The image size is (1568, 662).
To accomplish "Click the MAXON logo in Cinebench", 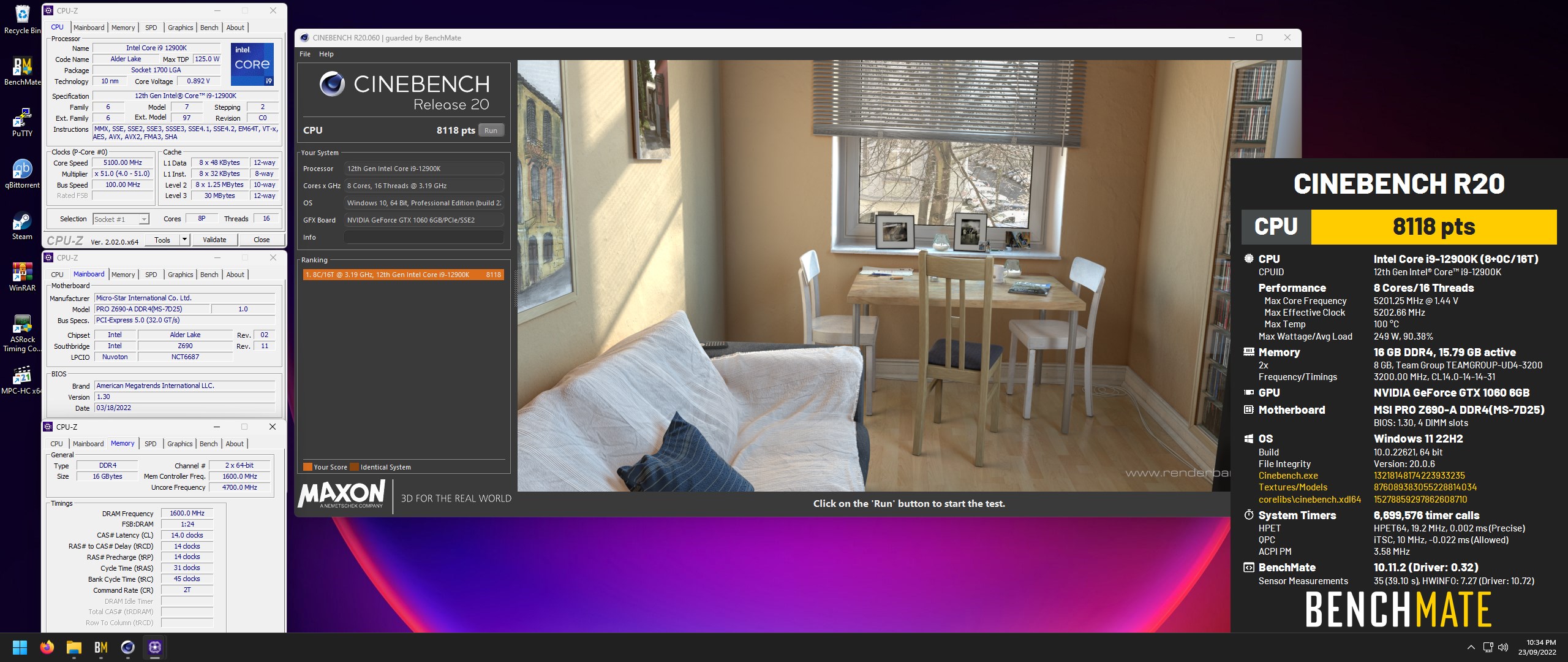I will tap(342, 494).
